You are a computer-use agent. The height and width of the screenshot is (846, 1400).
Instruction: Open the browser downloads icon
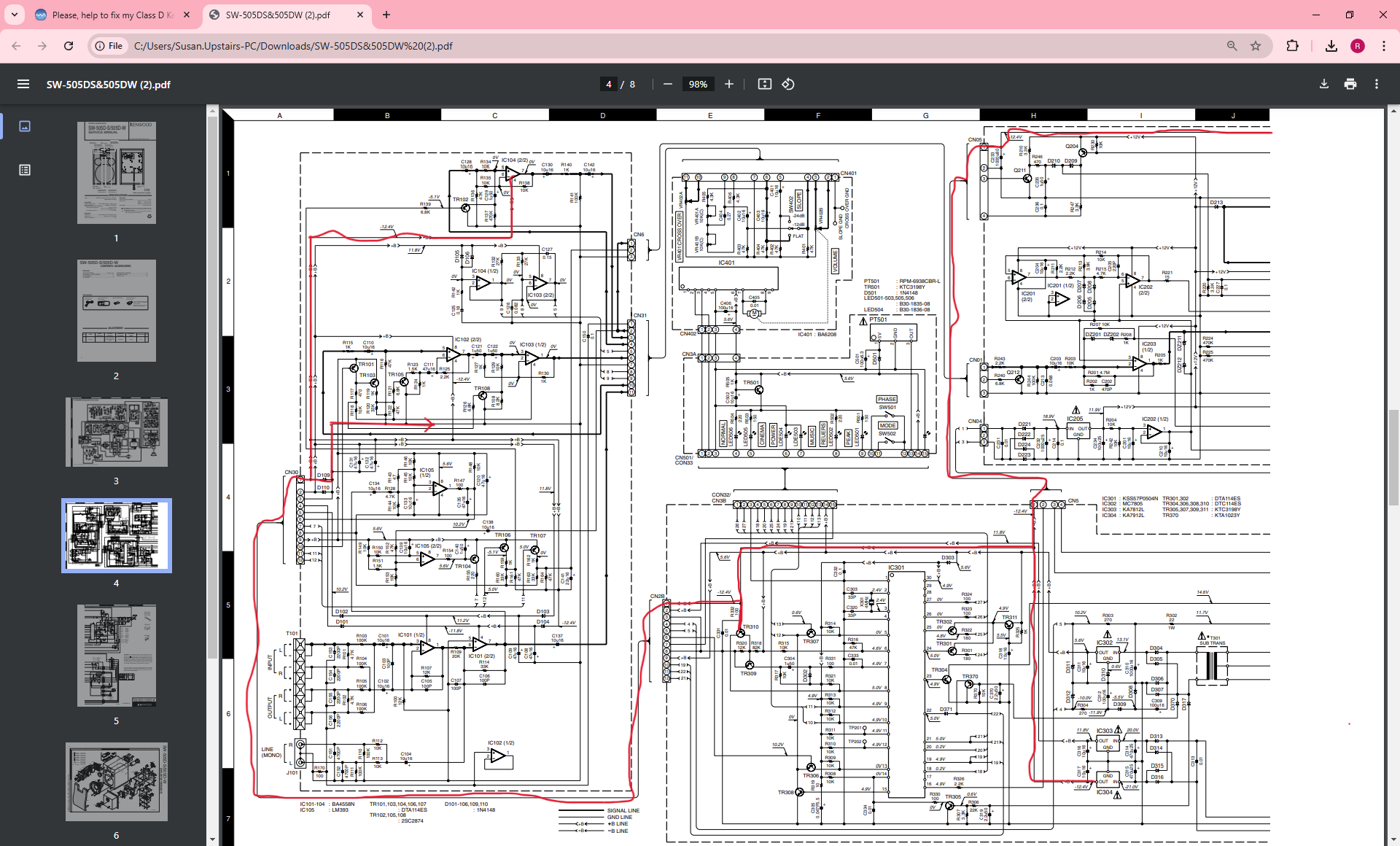pyautogui.click(x=1331, y=46)
